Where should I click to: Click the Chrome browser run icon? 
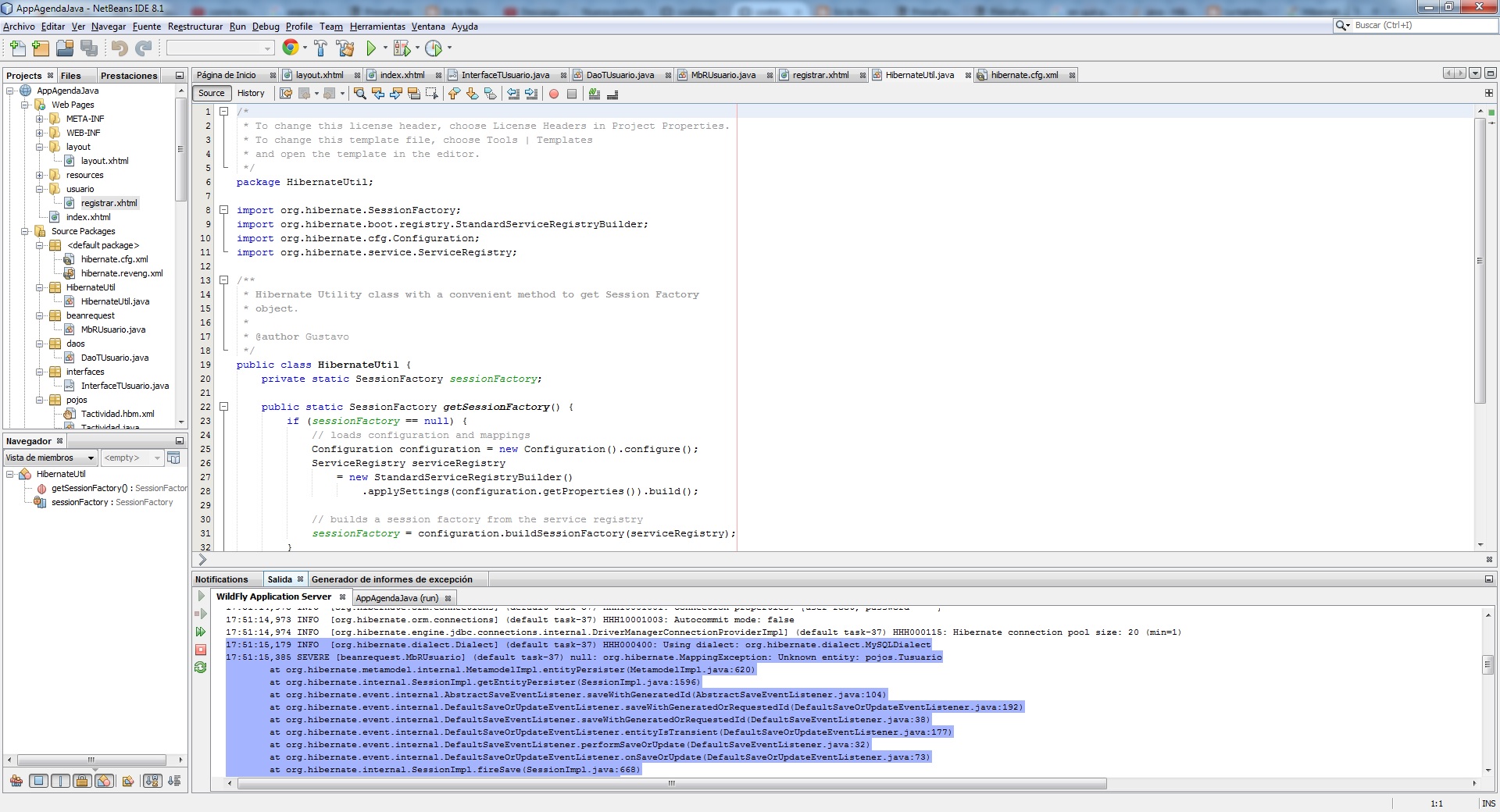290,48
